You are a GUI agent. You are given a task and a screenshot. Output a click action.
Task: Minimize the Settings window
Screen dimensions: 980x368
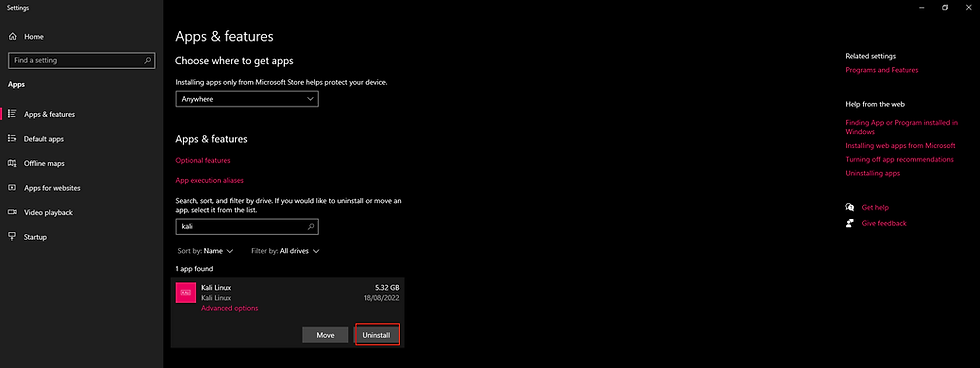pyautogui.click(x=922, y=7)
